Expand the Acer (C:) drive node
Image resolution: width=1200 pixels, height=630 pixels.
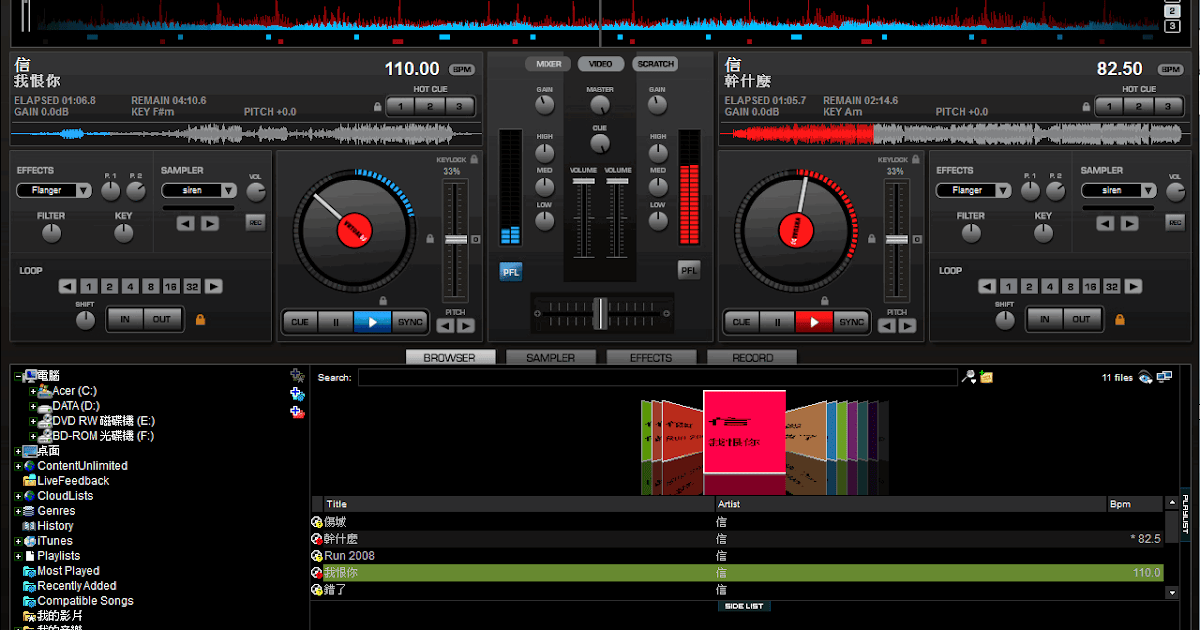point(33,391)
